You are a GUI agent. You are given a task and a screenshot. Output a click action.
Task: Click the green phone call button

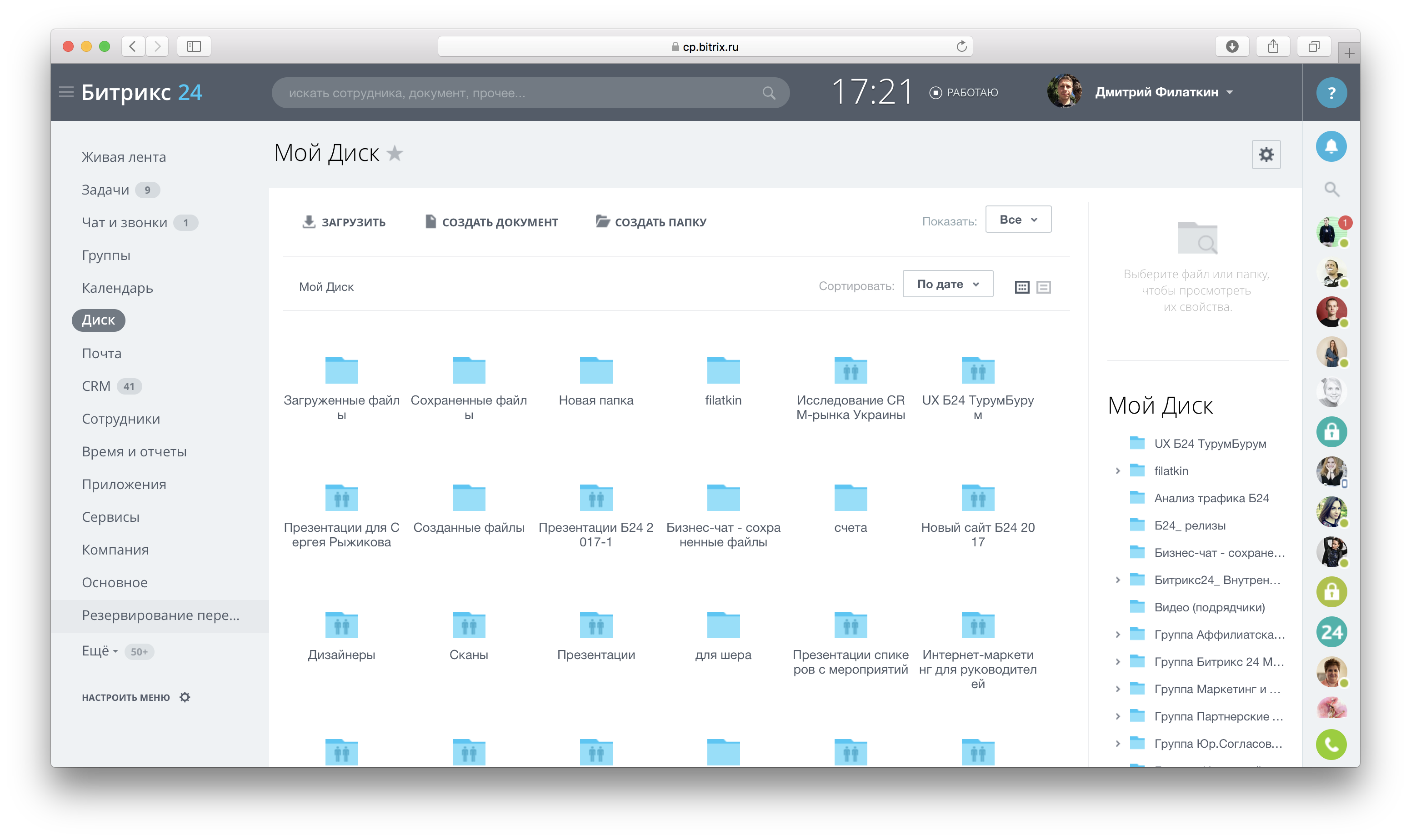(1331, 745)
